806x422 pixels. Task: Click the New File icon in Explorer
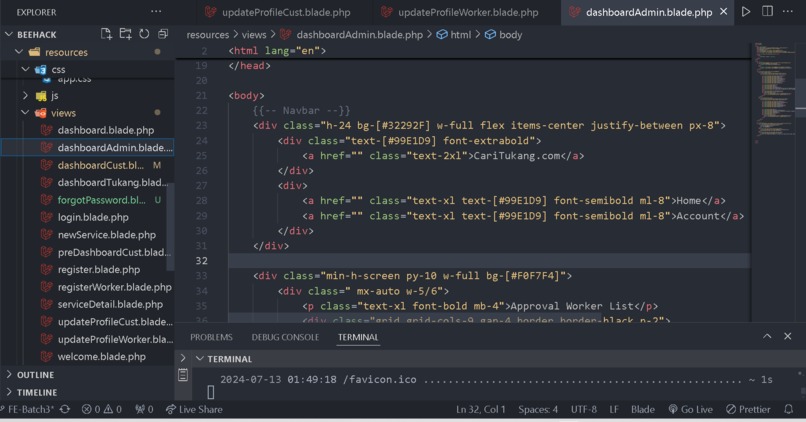tap(106, 34)
